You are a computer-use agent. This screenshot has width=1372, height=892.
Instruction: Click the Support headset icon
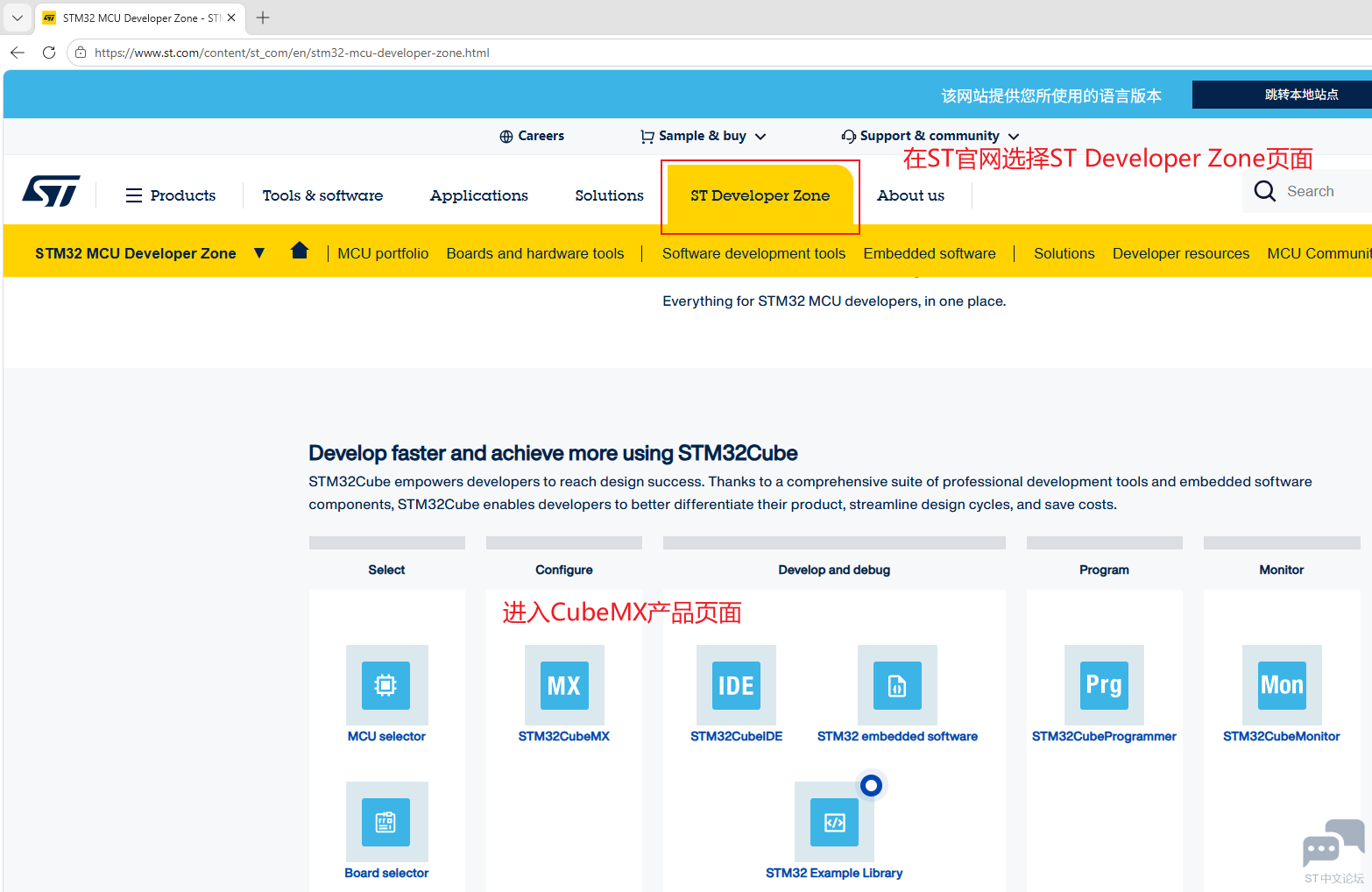(849, 137)
